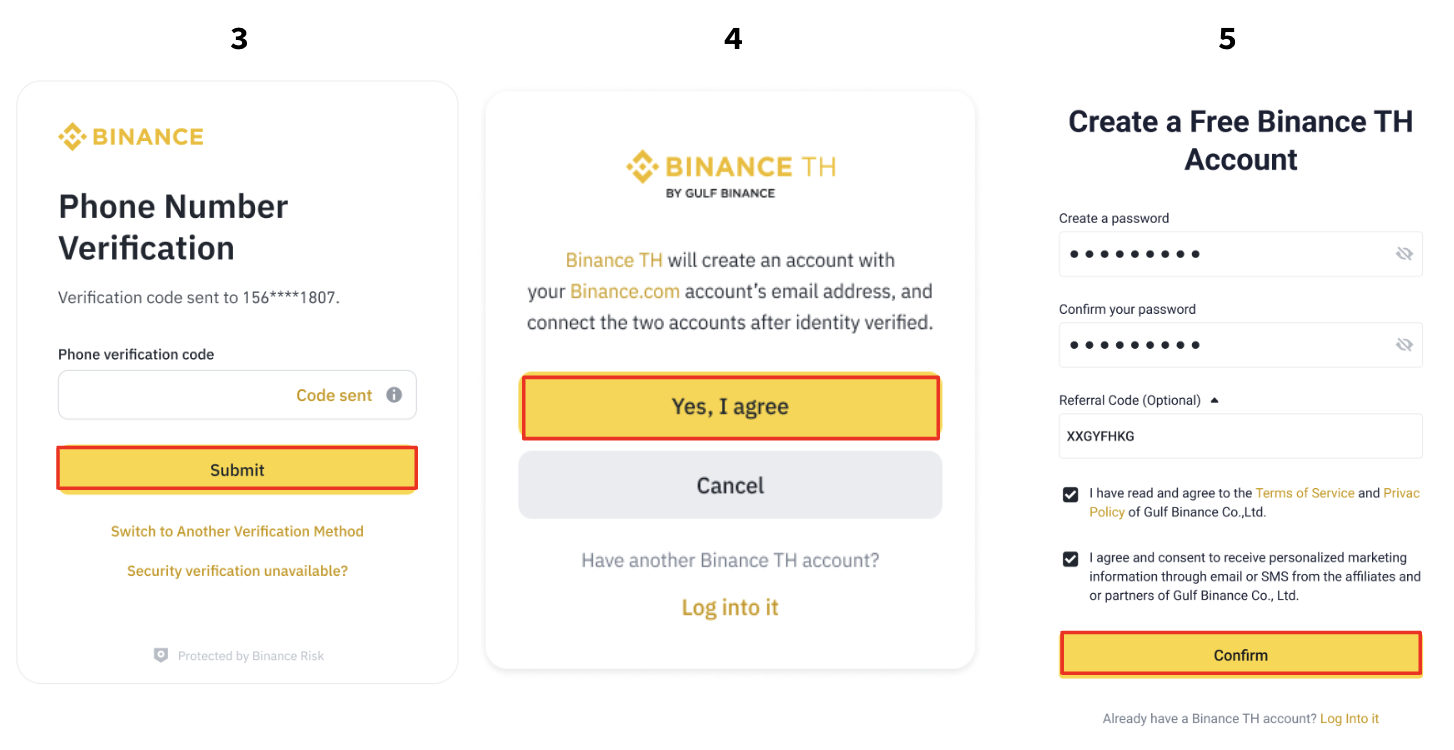This screenshot has height=750, width=1454.
Task: Click the Protected by Binance Risk shield icon
Action: [161, 656]
